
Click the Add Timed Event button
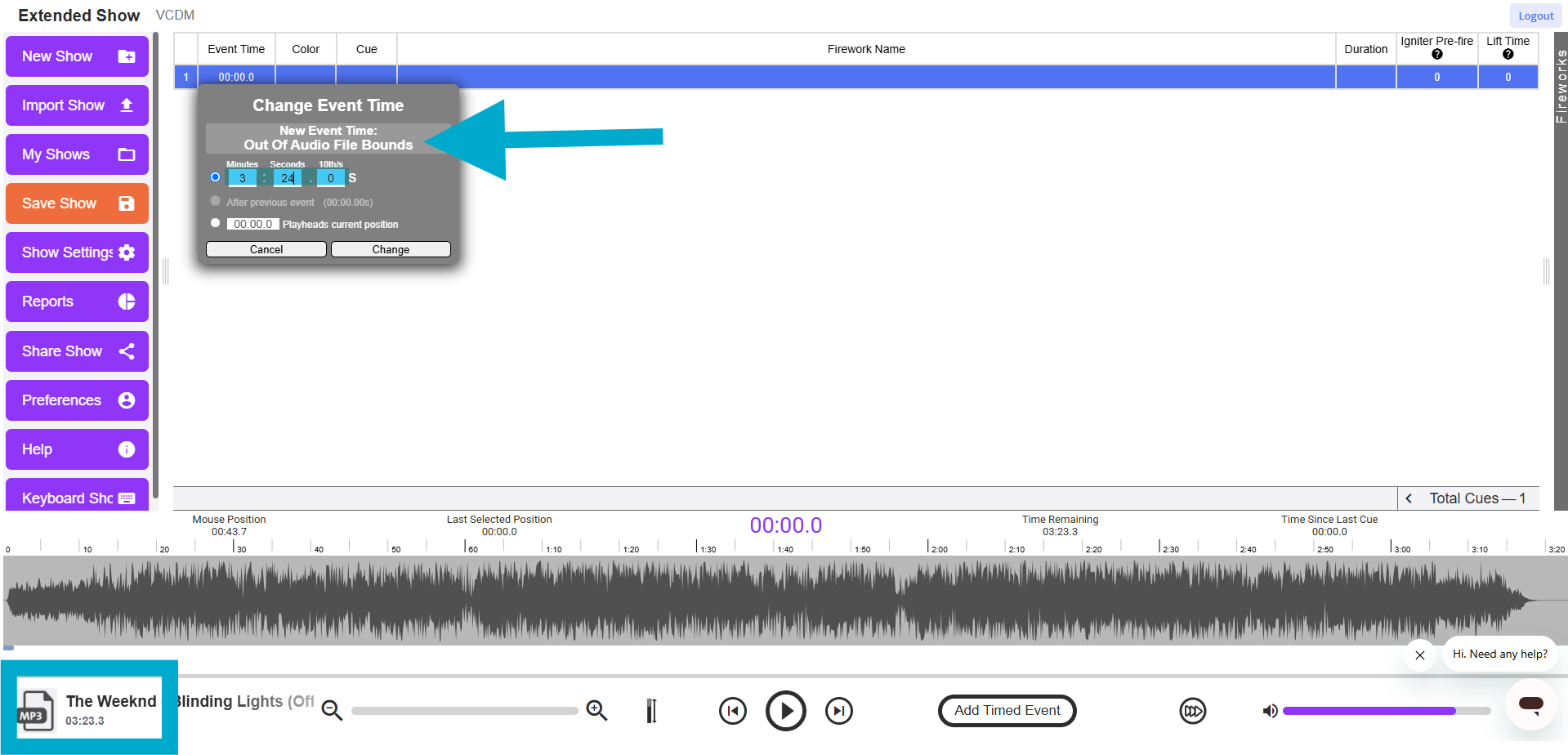coord(1007,711)
